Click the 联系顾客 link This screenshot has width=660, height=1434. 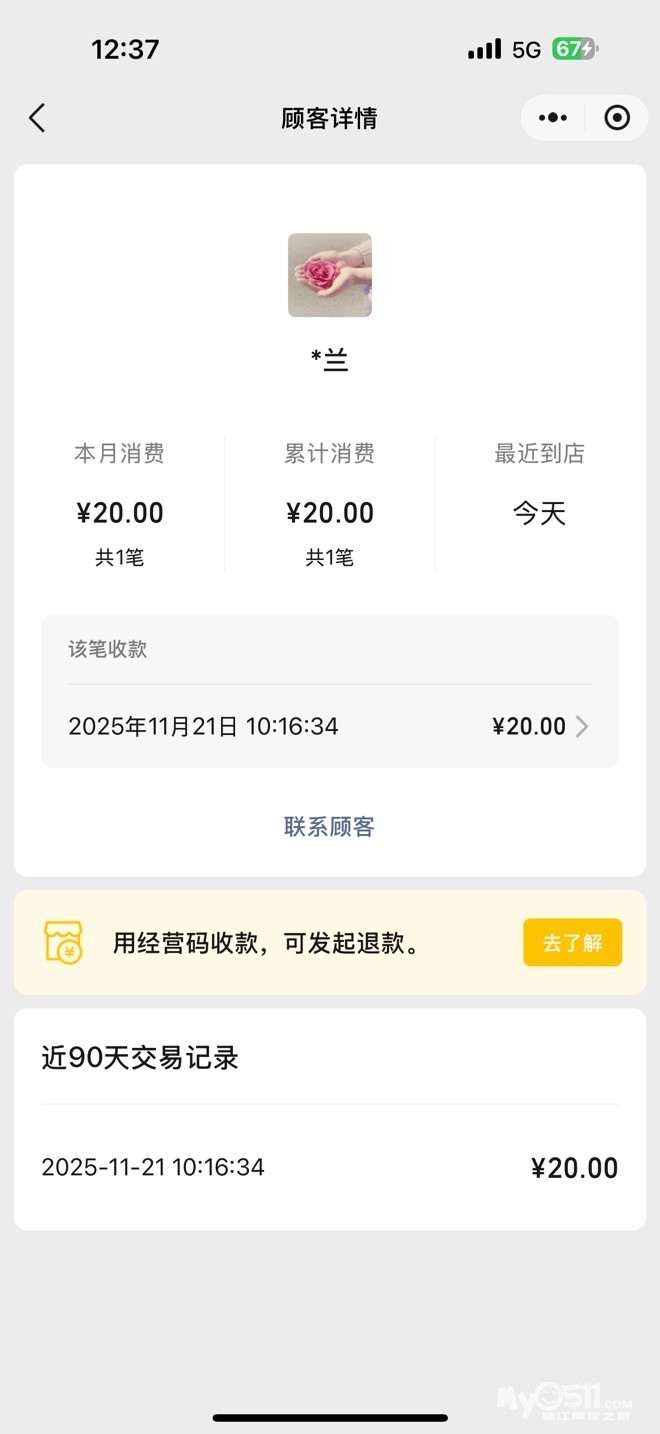329,827
